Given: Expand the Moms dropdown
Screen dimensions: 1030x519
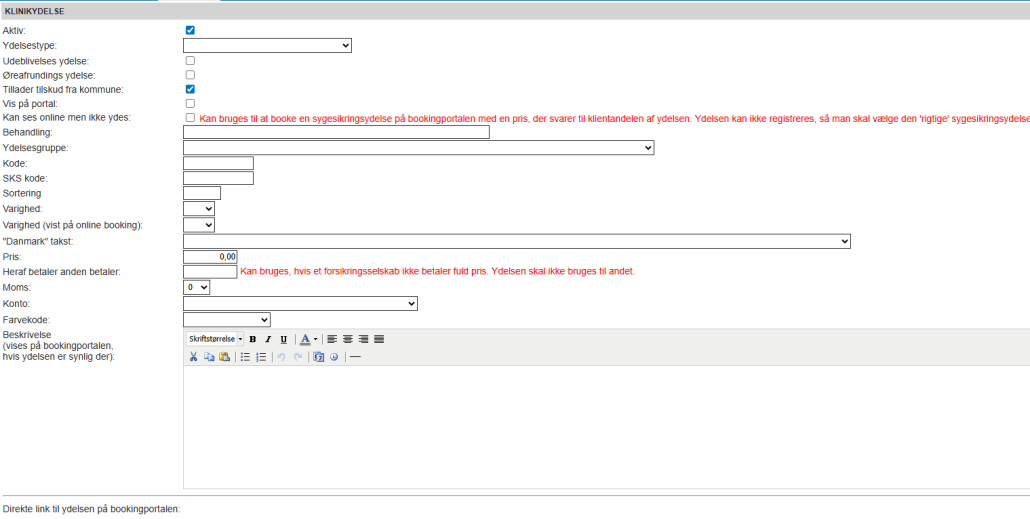Looking at the screenshot, I should pos(197,287).
